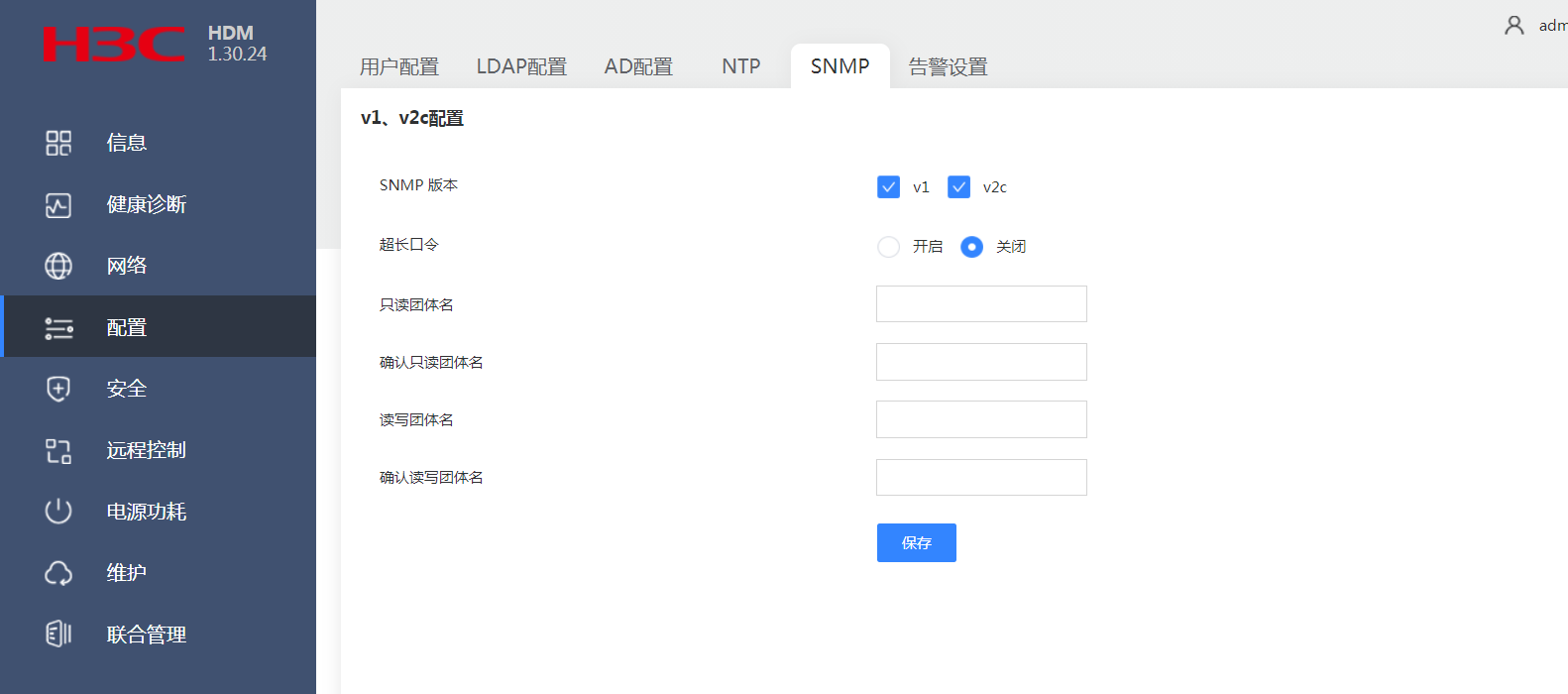Click the Maintenance cloud icon
This screenshot has width=1568, height=694.
[x=58, y=573]
